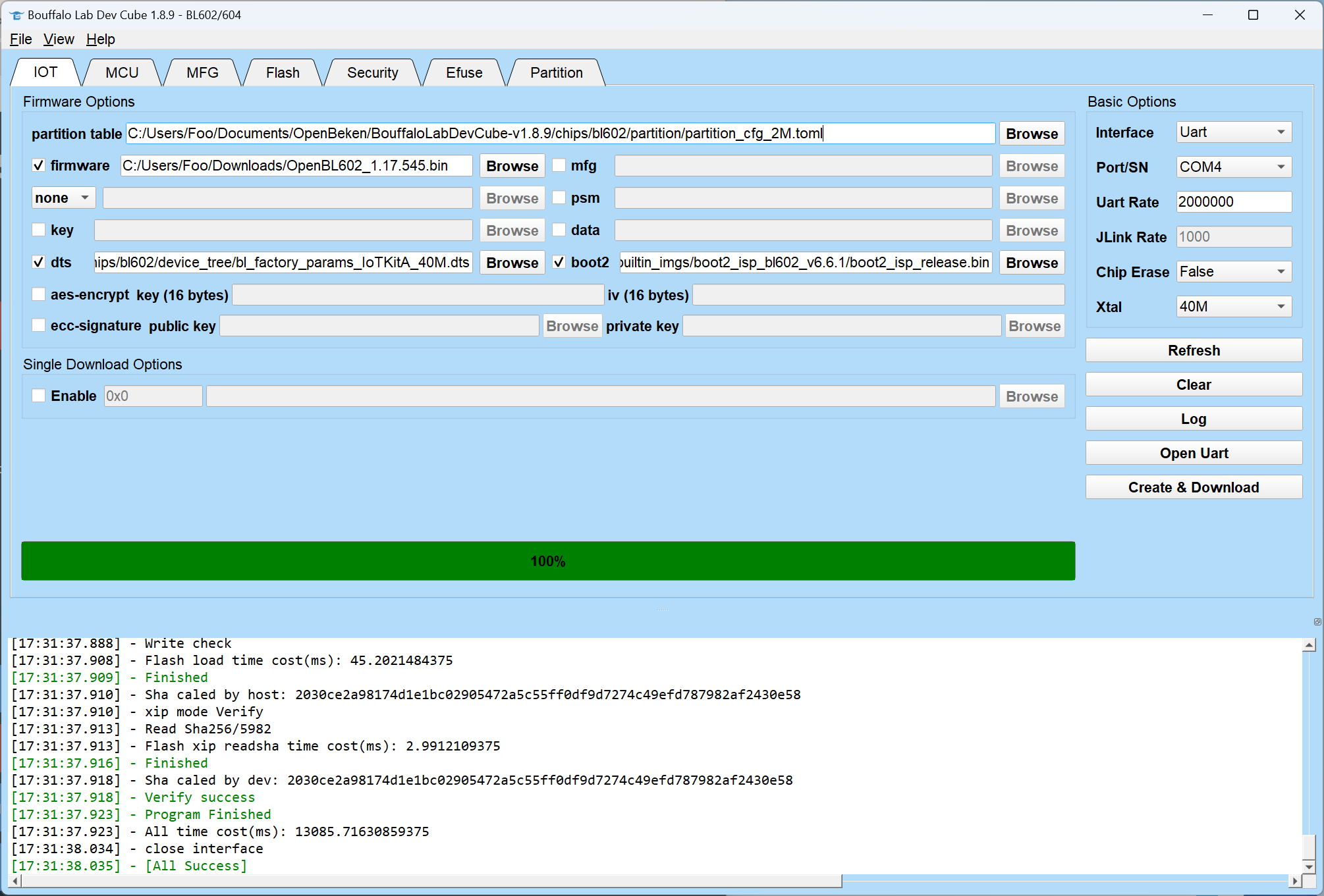Click the 'Sha caled by host' log line

(x=406, y=695)
